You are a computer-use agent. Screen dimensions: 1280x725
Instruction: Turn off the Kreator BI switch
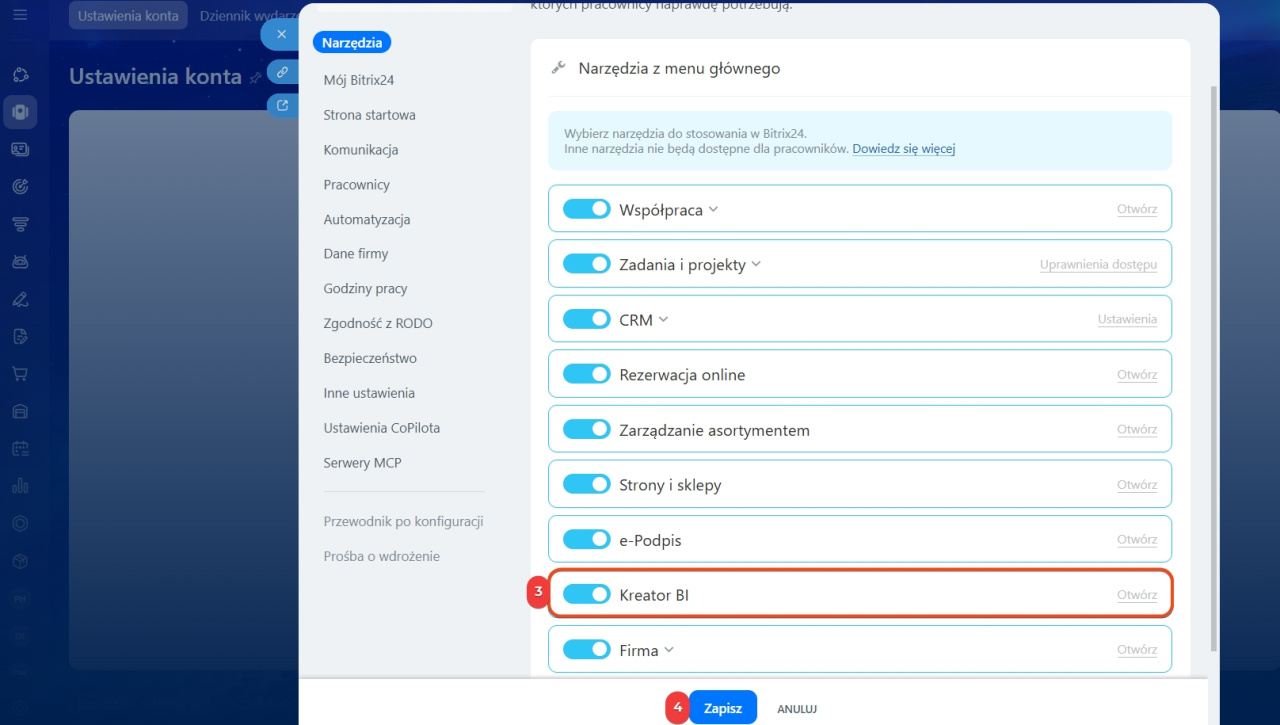pos(586,594)
